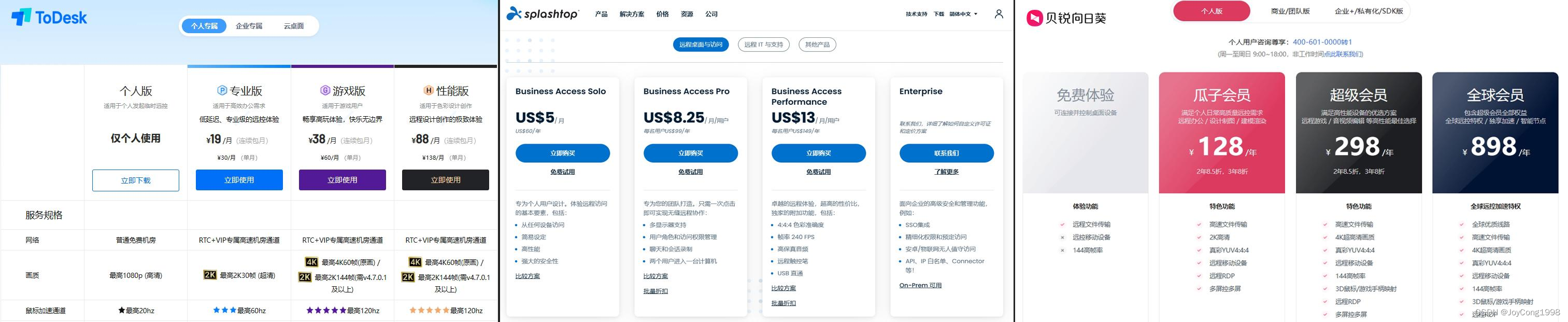1568x322 pixels.
Task: Click the US$8.25 price text
Action: click(674, 117)
